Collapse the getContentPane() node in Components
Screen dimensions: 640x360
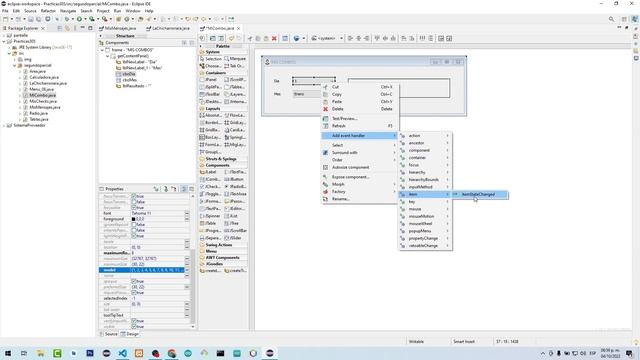point(108,56)
